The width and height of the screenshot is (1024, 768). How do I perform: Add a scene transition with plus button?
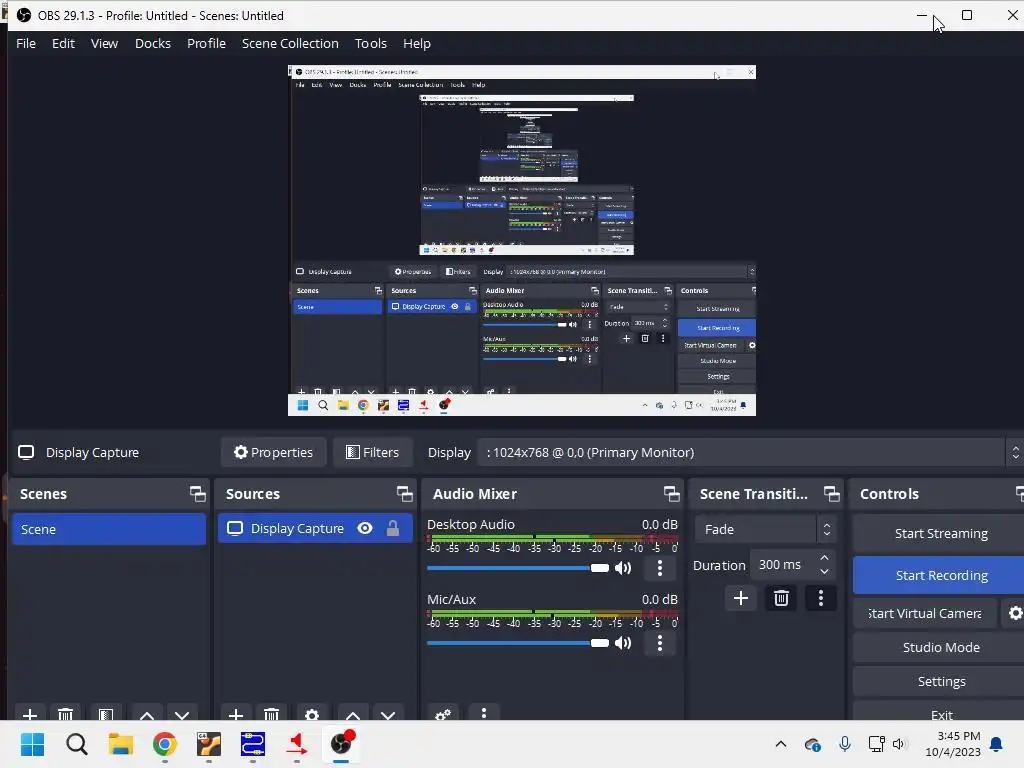pos(741,598)
